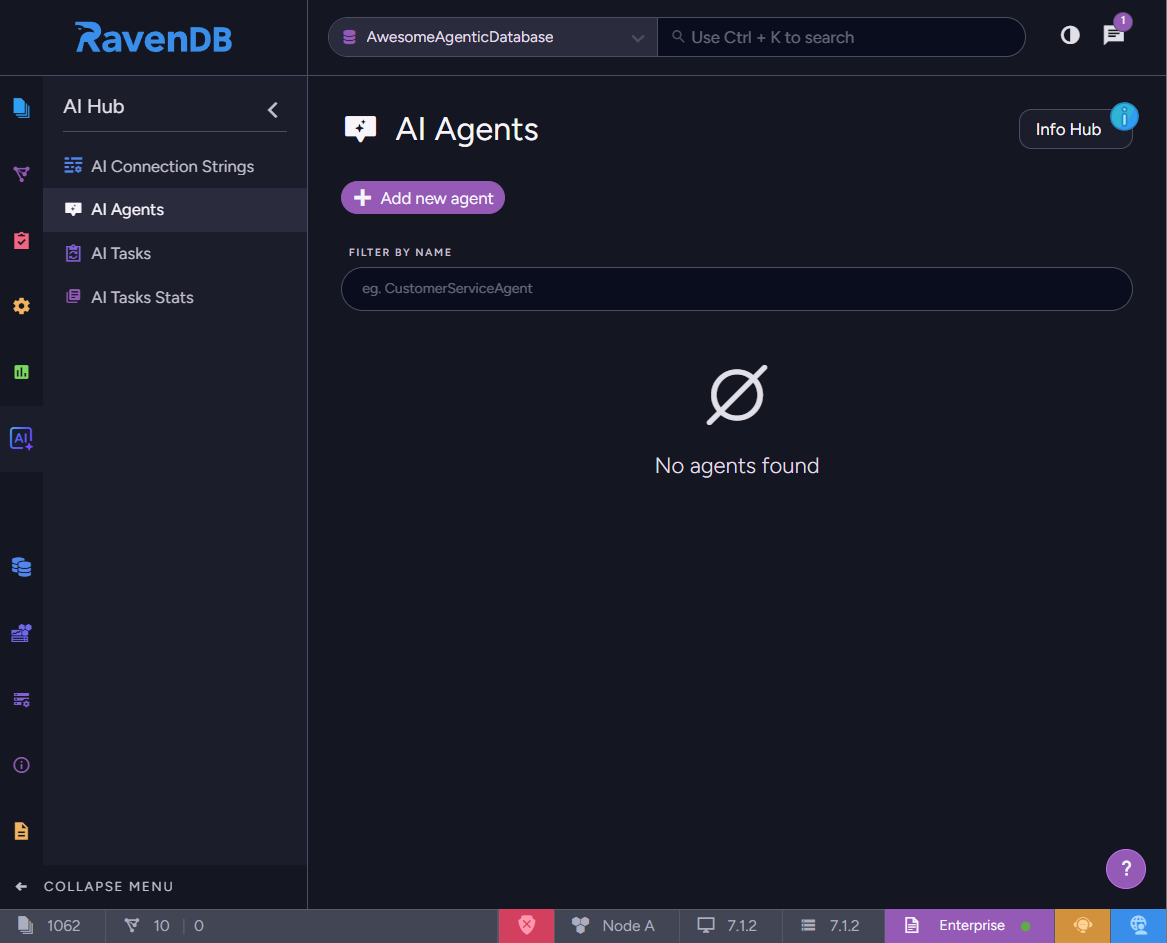Open the AI Tasks Stats menu item
Viewport: 1167px width, 943px height.
coord(175,298)
